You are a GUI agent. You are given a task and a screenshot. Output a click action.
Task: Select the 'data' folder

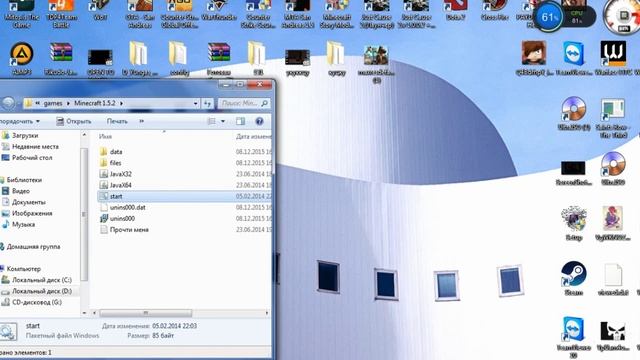pyautogui.click(x=116, y=152)
